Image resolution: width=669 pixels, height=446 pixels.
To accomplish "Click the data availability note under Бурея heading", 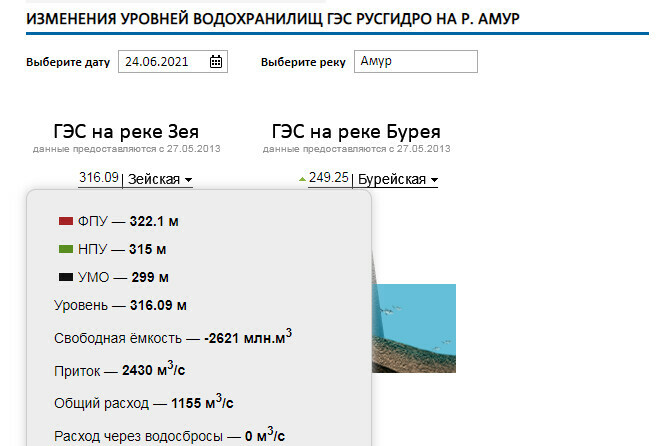I will coord(357,149).
